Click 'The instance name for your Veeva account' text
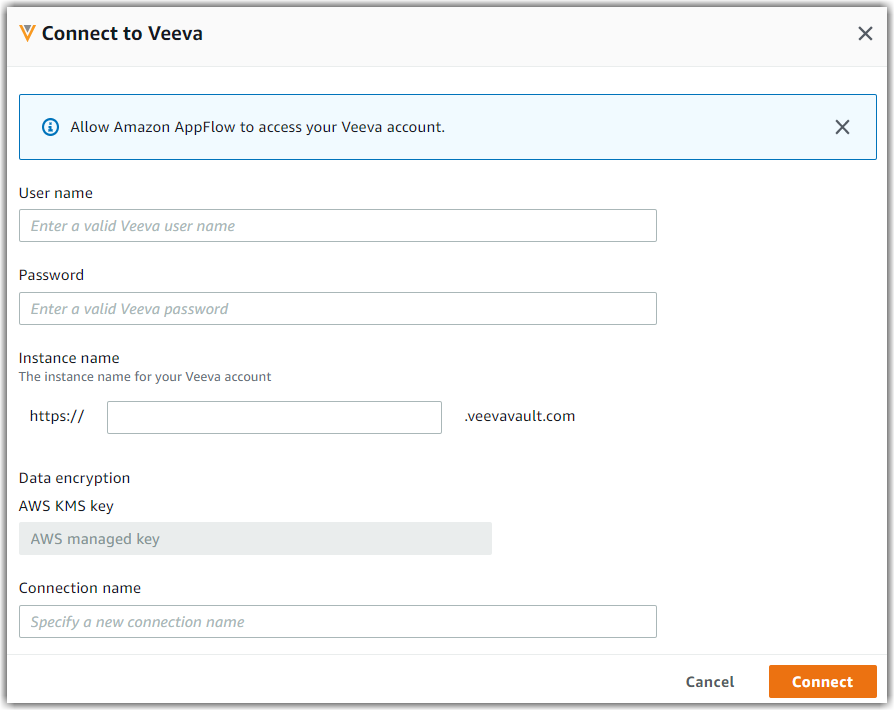The height and width of the screenshot is (711, 895). pos(145,377)
